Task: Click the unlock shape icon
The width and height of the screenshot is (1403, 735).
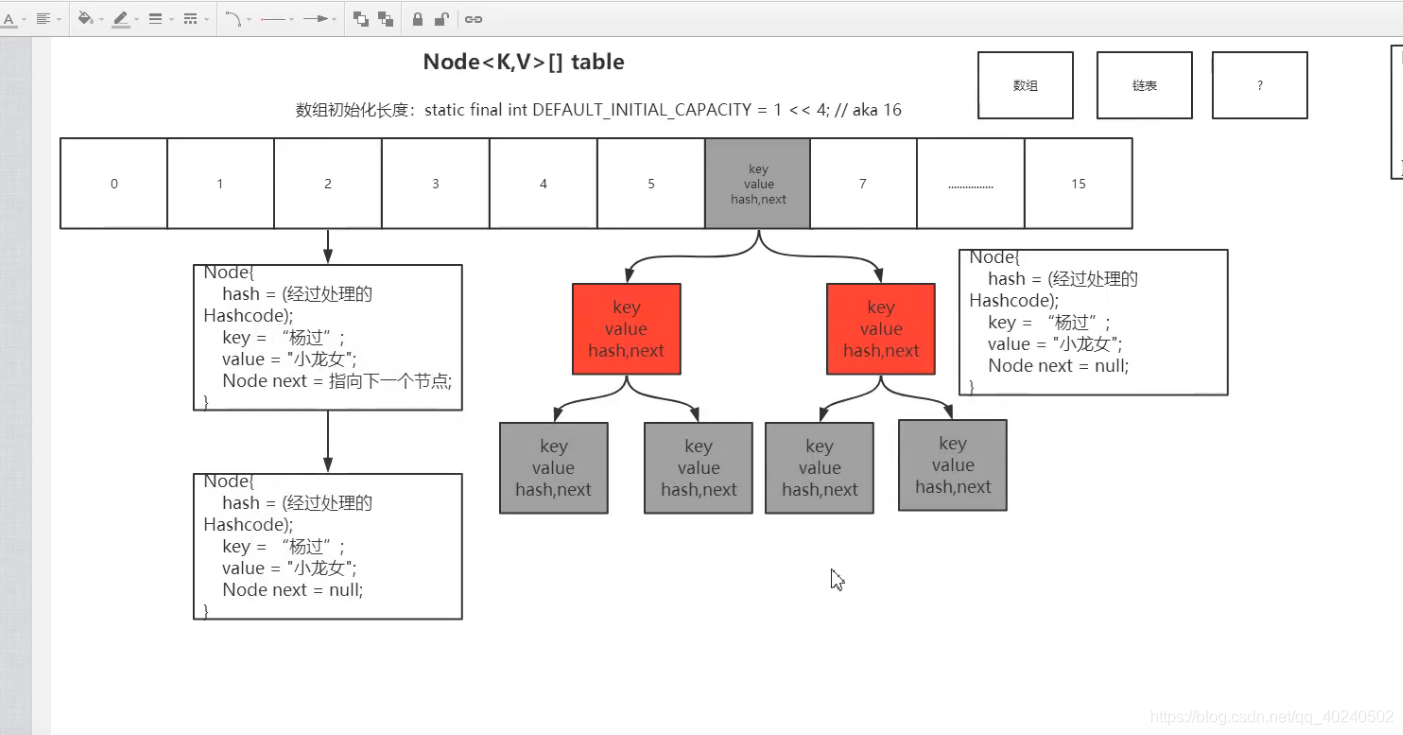Action: click(442, 19)
